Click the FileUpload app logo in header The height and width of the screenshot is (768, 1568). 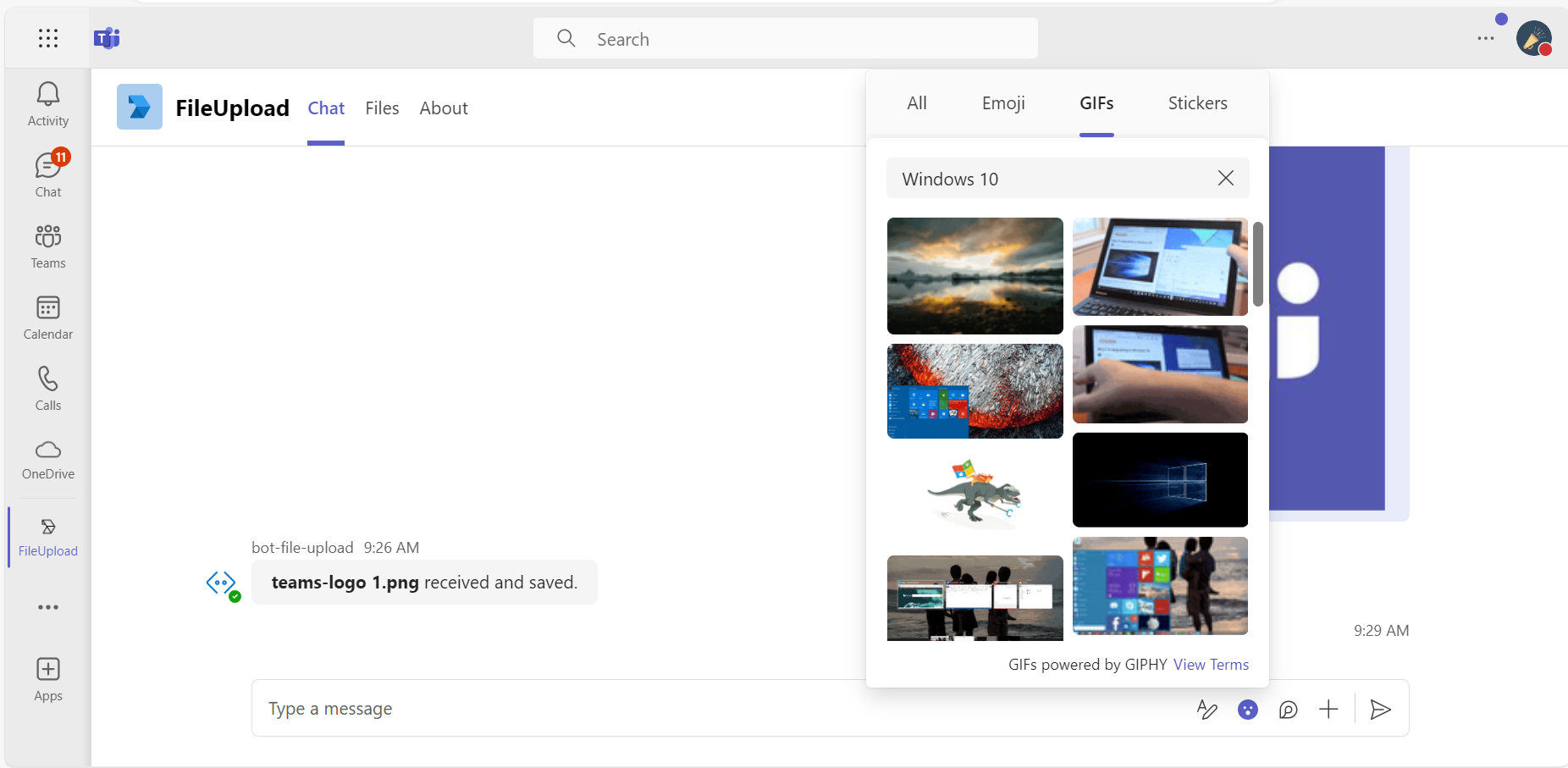pyautogui.click(x=140, y=107)
